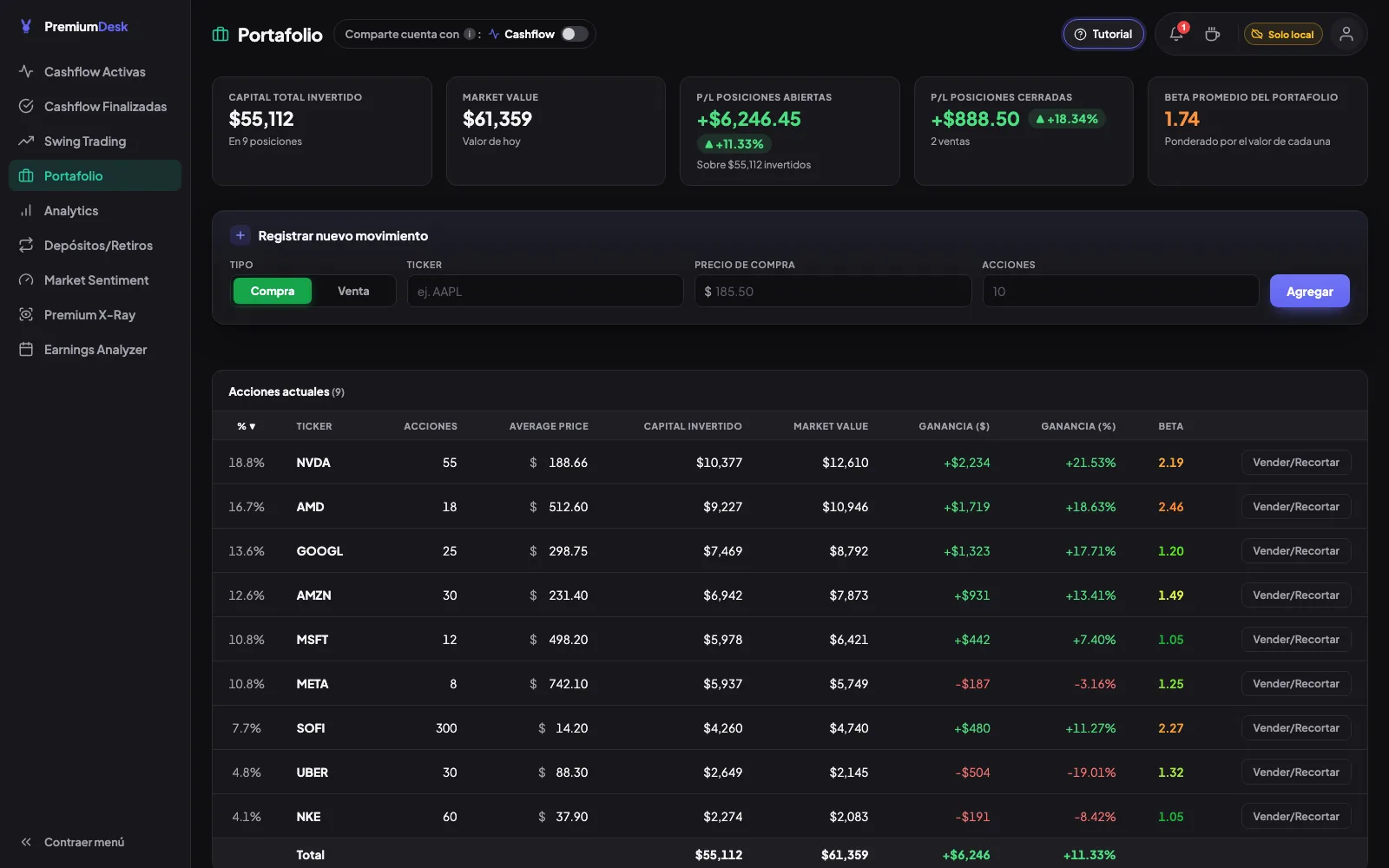Viewport: 1389px width, 868px height.
Task: Click the MARKET VALUE column header
Action: point(831,426)
